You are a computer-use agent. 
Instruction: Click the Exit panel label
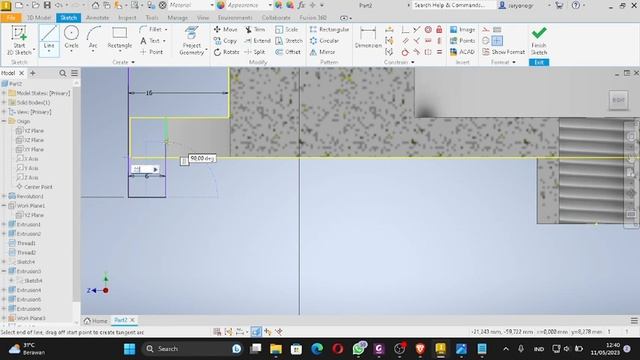[539, 62]
